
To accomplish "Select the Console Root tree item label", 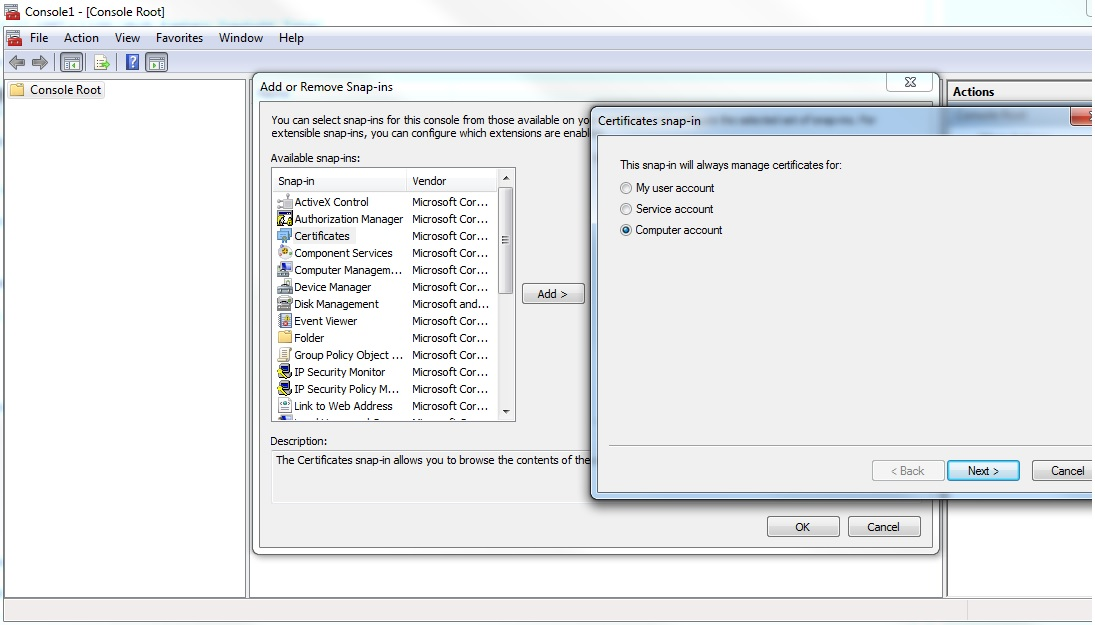I will [x=66, y=89].
